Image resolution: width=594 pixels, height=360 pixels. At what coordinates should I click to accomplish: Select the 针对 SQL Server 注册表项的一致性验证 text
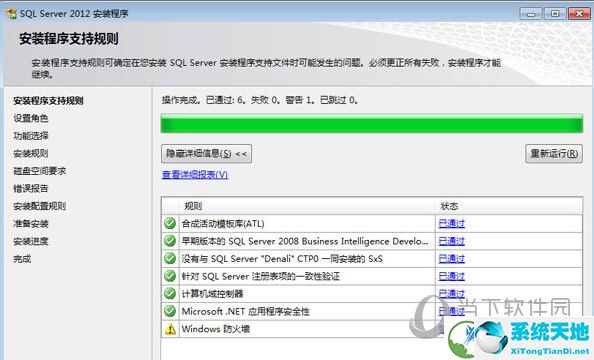(260, 276)
